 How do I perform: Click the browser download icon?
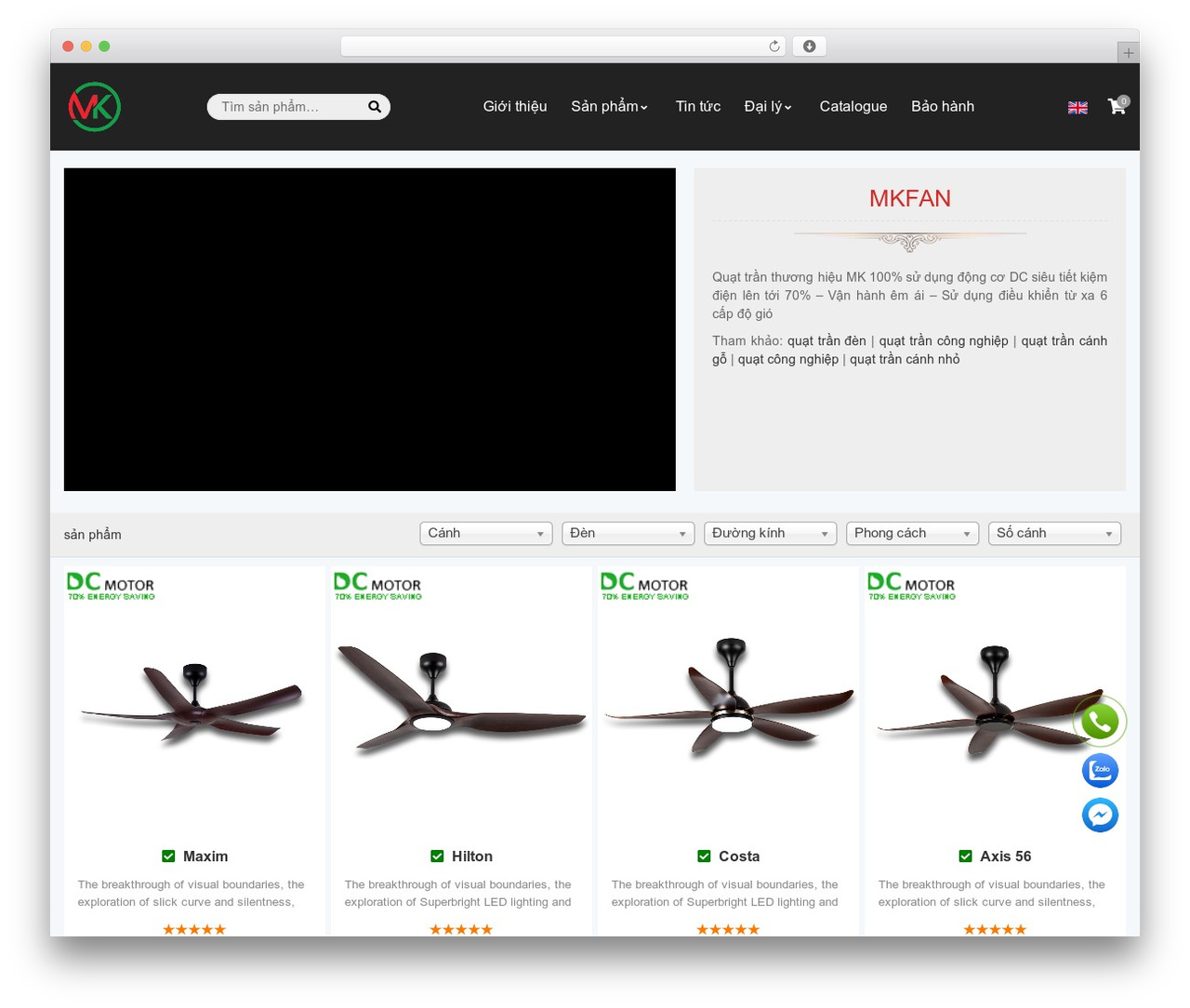tap(810, 46)
